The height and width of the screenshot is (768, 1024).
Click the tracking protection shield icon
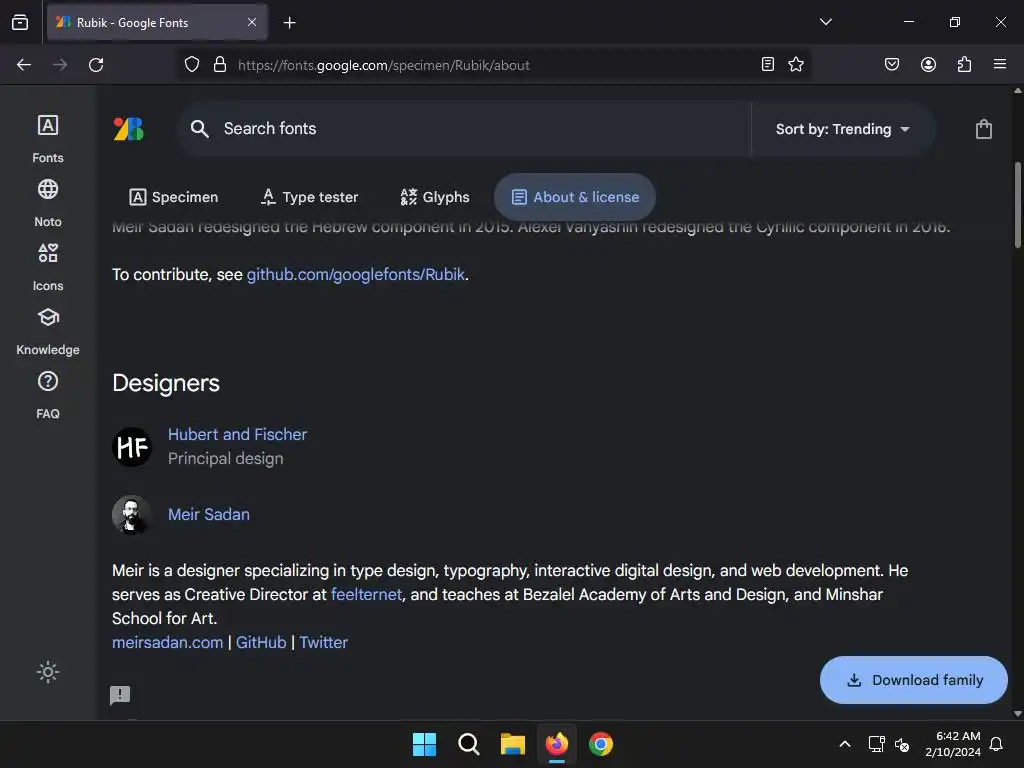click(191, 65)
